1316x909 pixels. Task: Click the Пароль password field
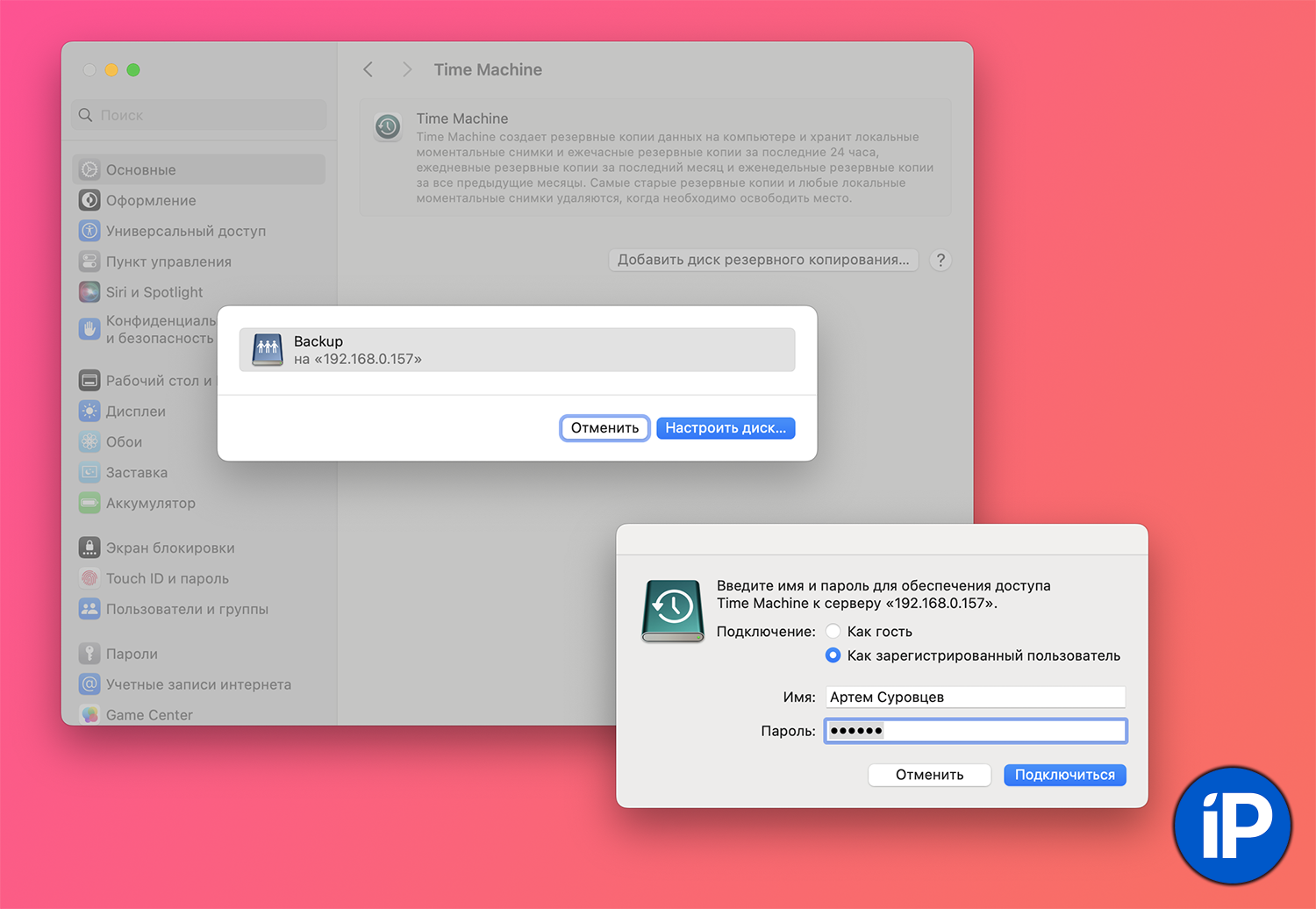tap(976, 731)
